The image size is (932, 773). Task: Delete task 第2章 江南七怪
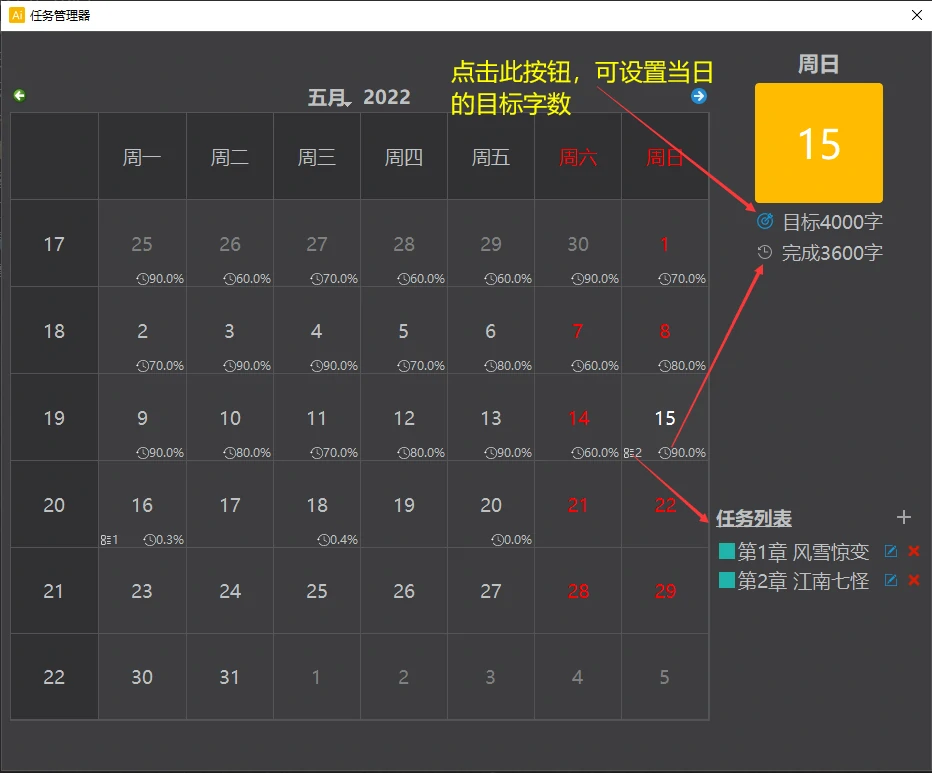(x=914, y=580)
